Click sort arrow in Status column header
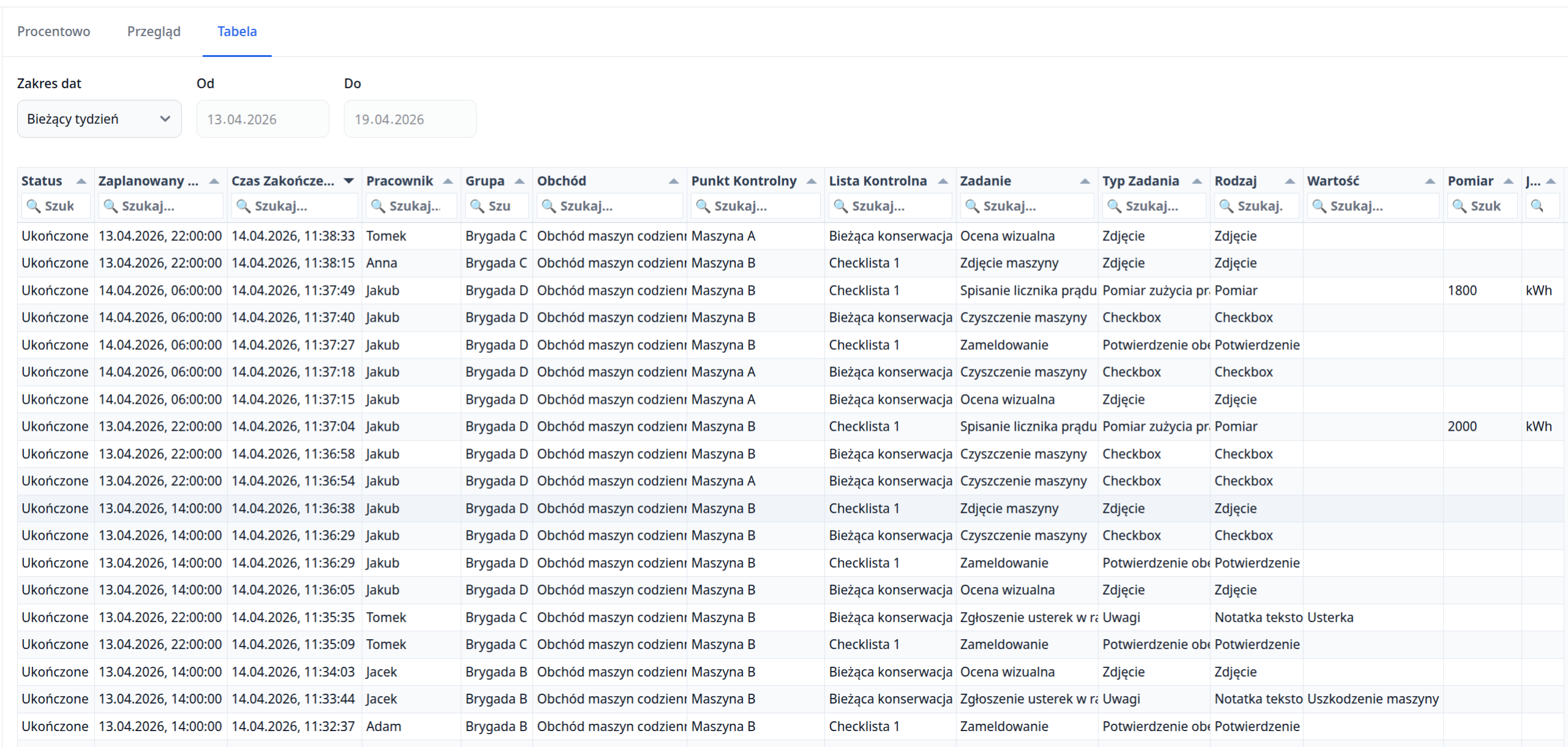 click(x=81, y=181)
